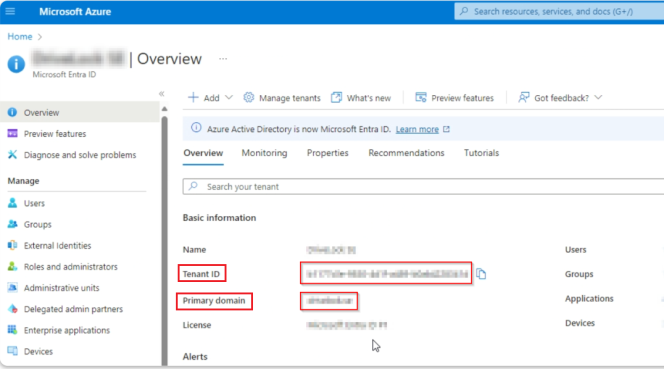
Task: Follow the Learn more link
Action: (x=417, y=129)
